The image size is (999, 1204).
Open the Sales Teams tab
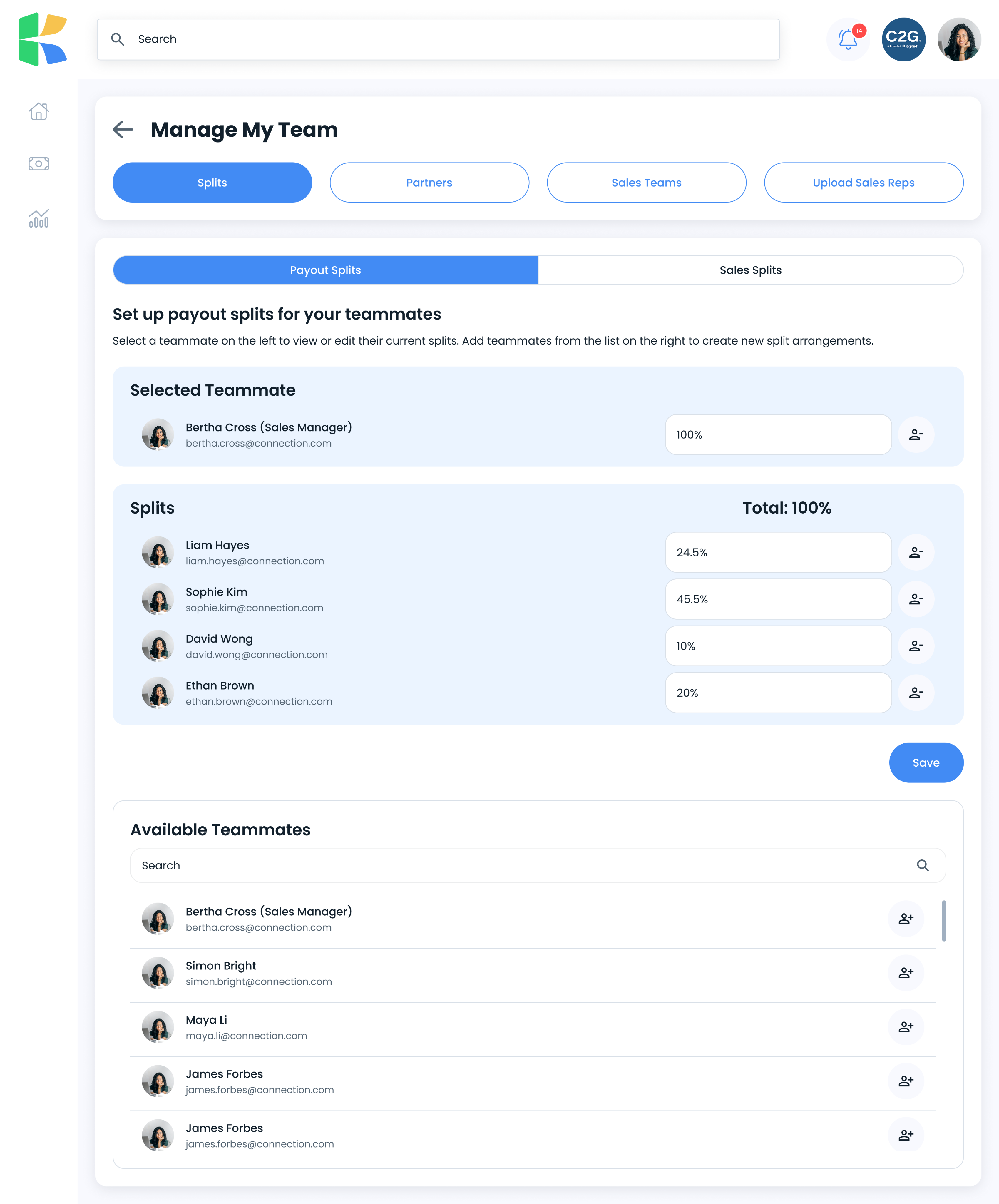pyautogui.click(x=647, y=182)
